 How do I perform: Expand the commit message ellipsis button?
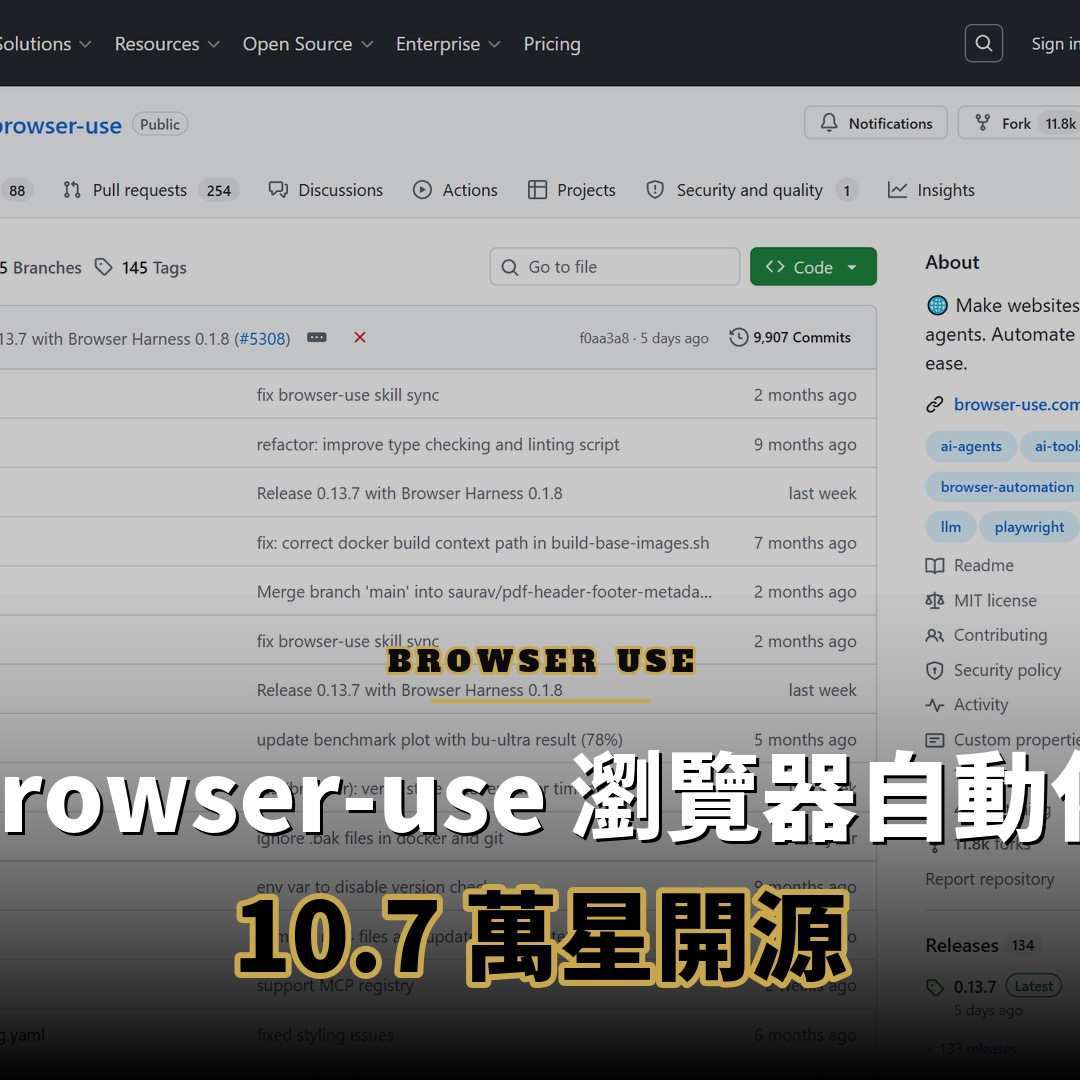tap(317, 338)
